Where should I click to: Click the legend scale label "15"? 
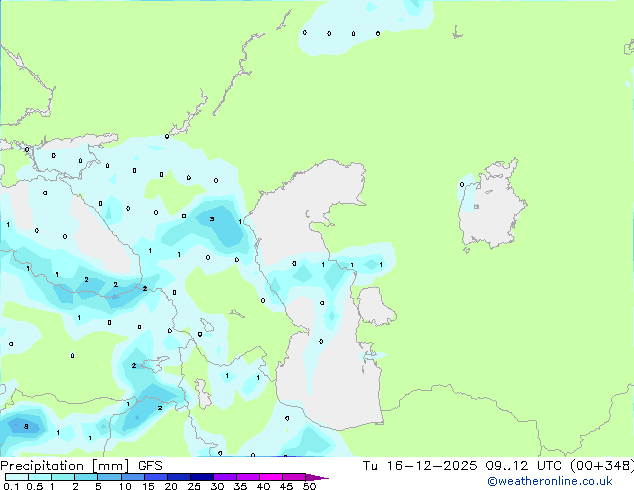coord(148,486)
